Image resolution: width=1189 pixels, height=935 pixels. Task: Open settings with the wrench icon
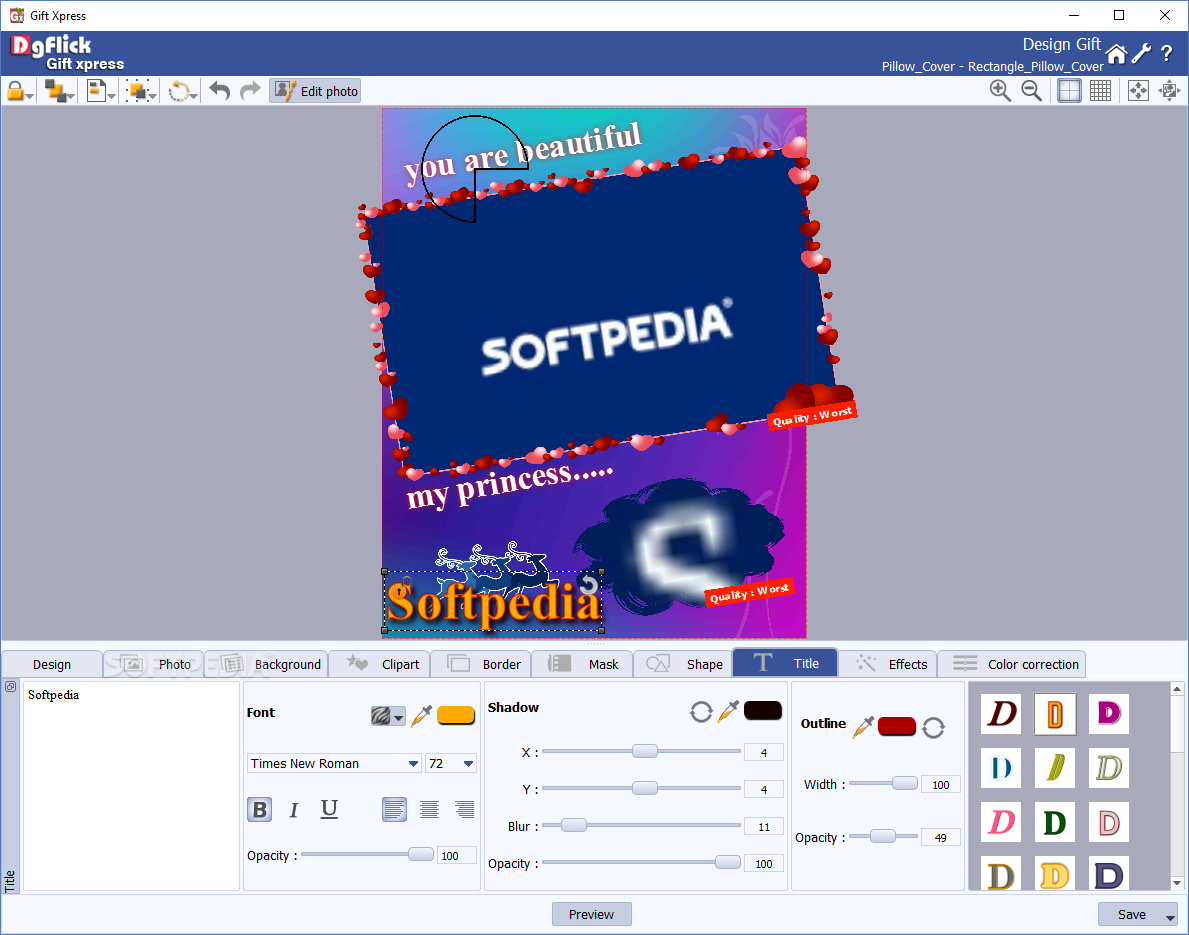[1141, 53]
